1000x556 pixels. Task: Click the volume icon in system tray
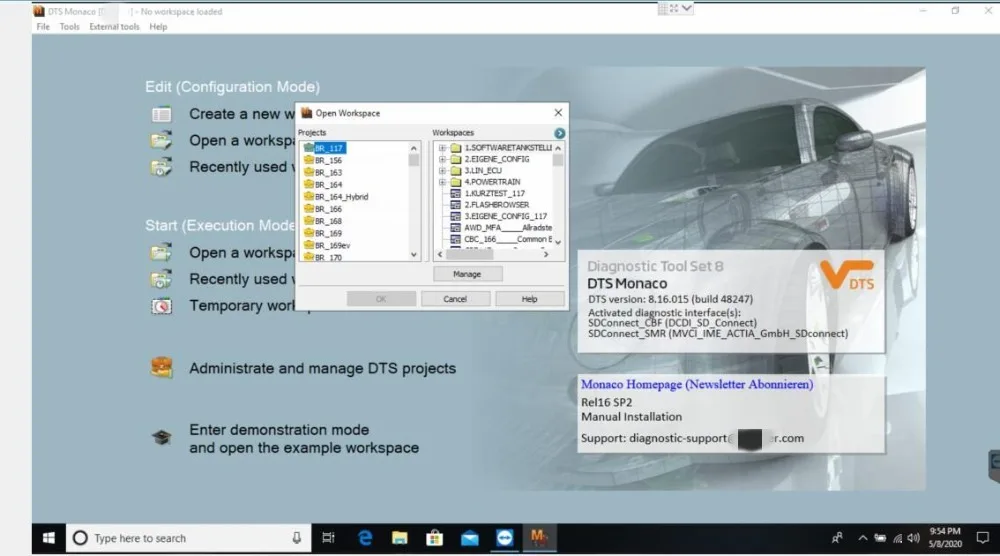click(x=913, y=538)
